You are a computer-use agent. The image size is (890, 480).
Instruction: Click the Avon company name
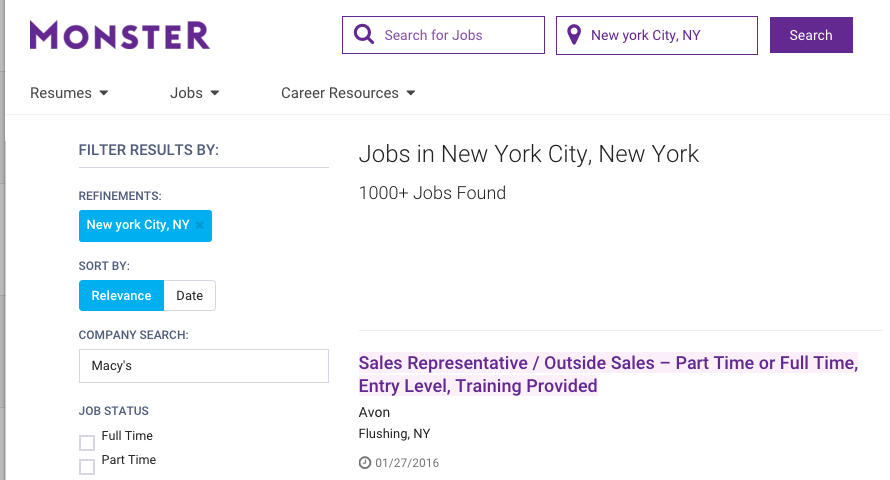tap(374, 412)
